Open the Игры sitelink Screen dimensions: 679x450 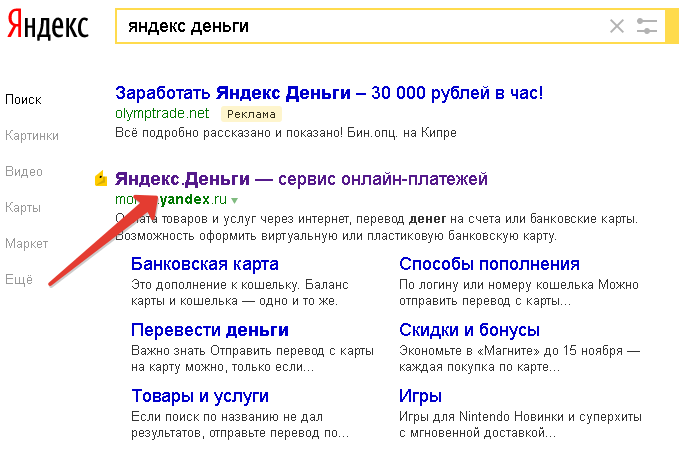click(x=420, y=396)
